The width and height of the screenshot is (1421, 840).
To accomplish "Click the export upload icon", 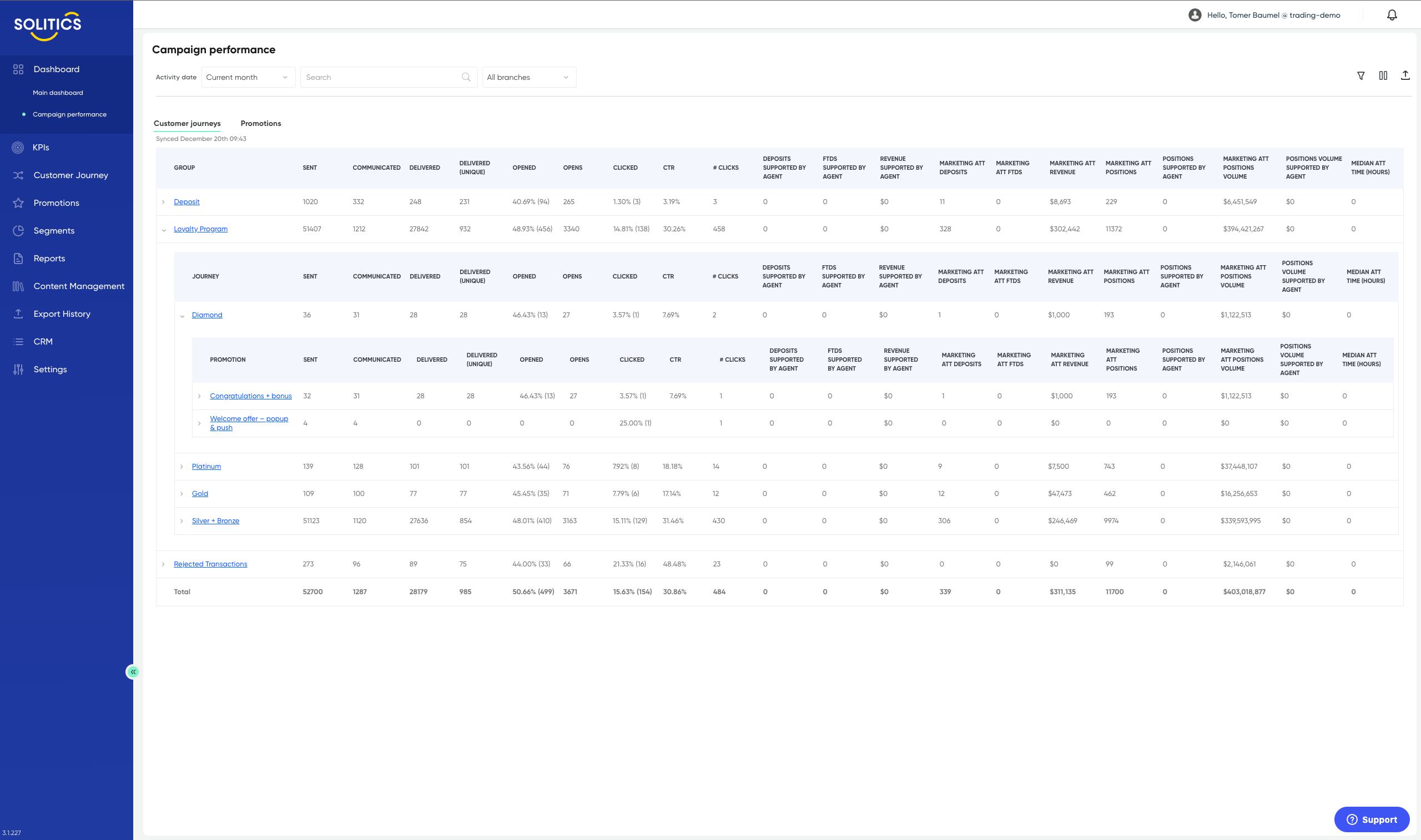I will click(1405, 75).
